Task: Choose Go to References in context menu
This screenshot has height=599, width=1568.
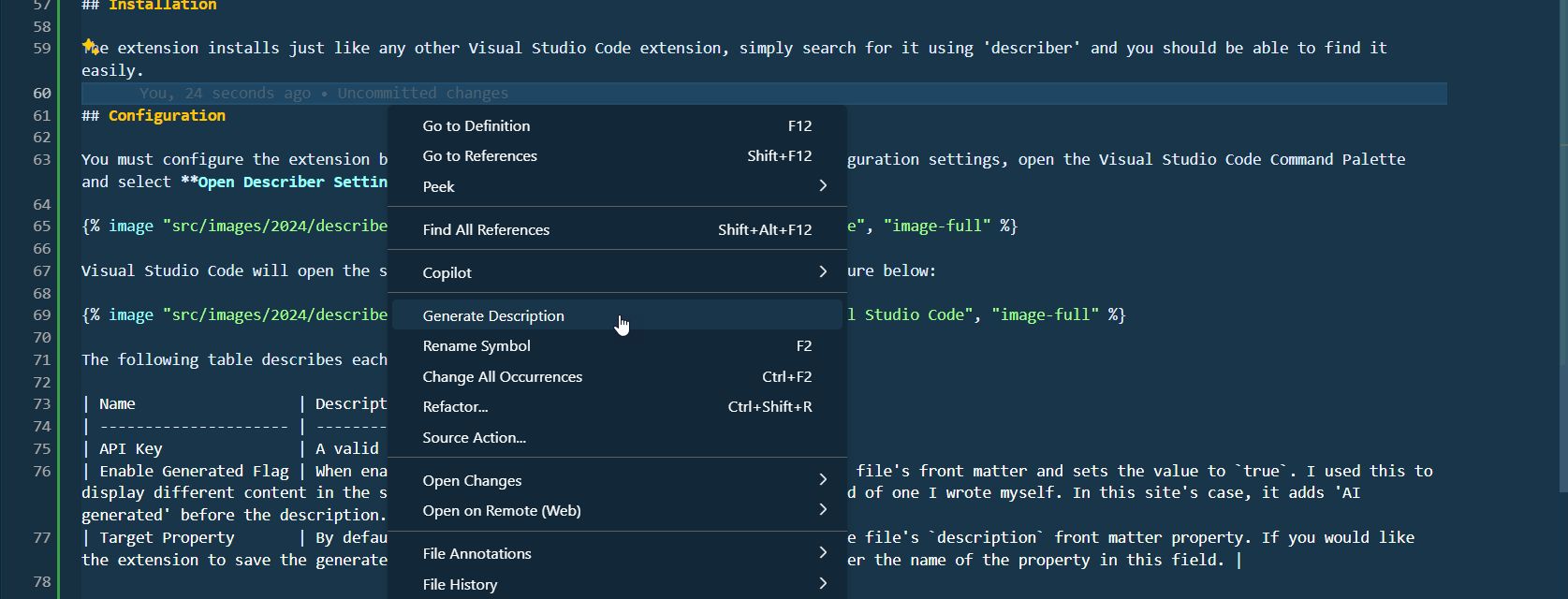Action: tap(617, 155)
